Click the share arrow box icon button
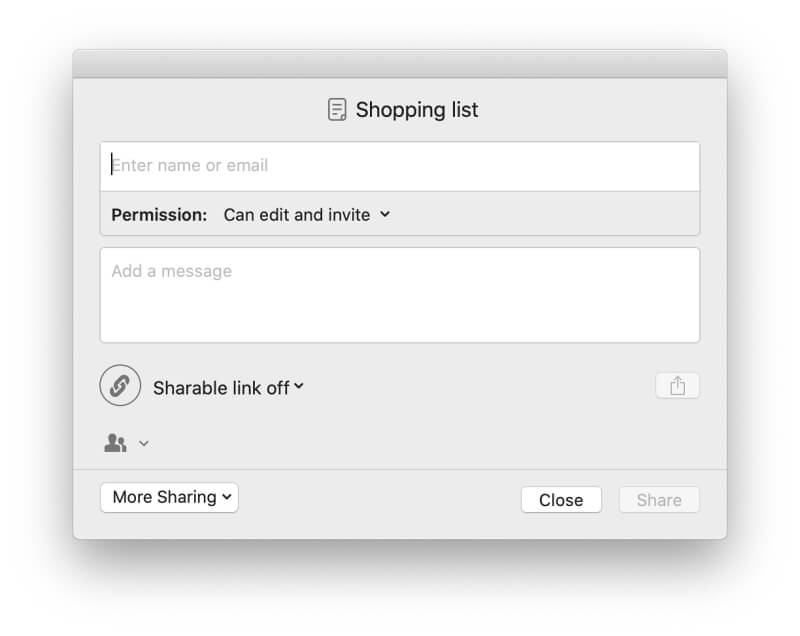This screenshot has height=636, width=800. tap(677, 386)
